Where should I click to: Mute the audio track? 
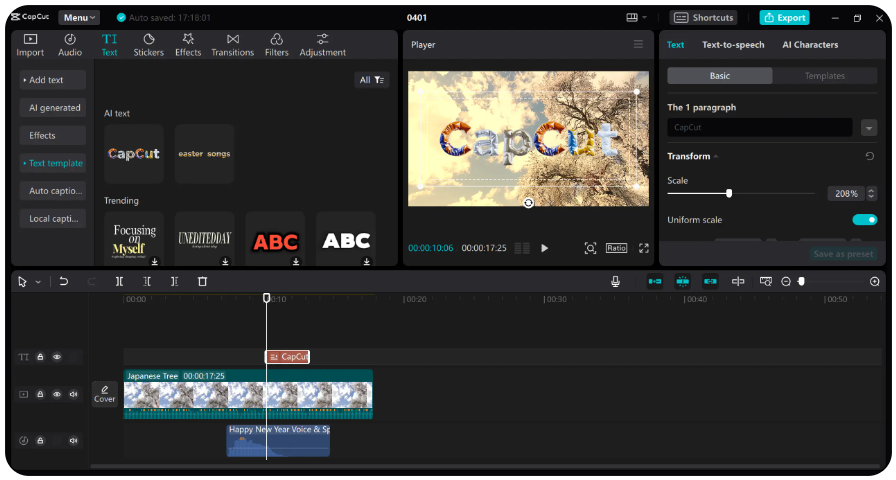(73, 441)
